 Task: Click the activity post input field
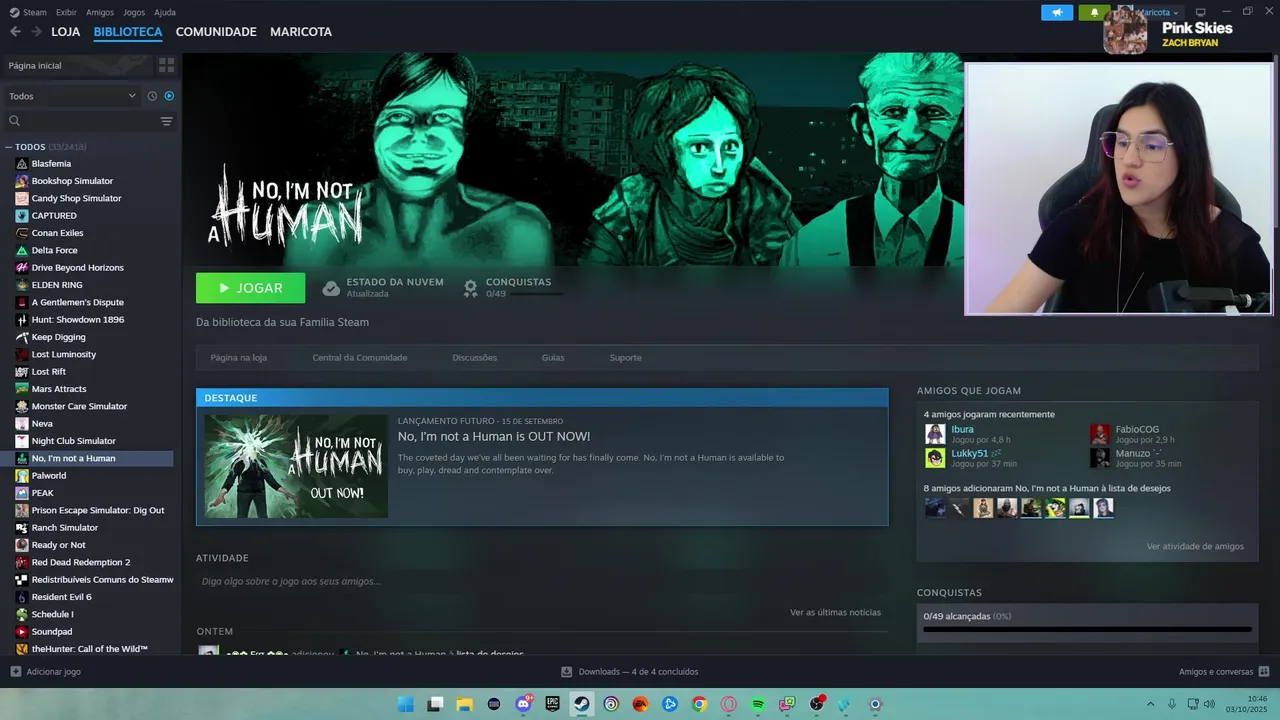tap(542, 581)
